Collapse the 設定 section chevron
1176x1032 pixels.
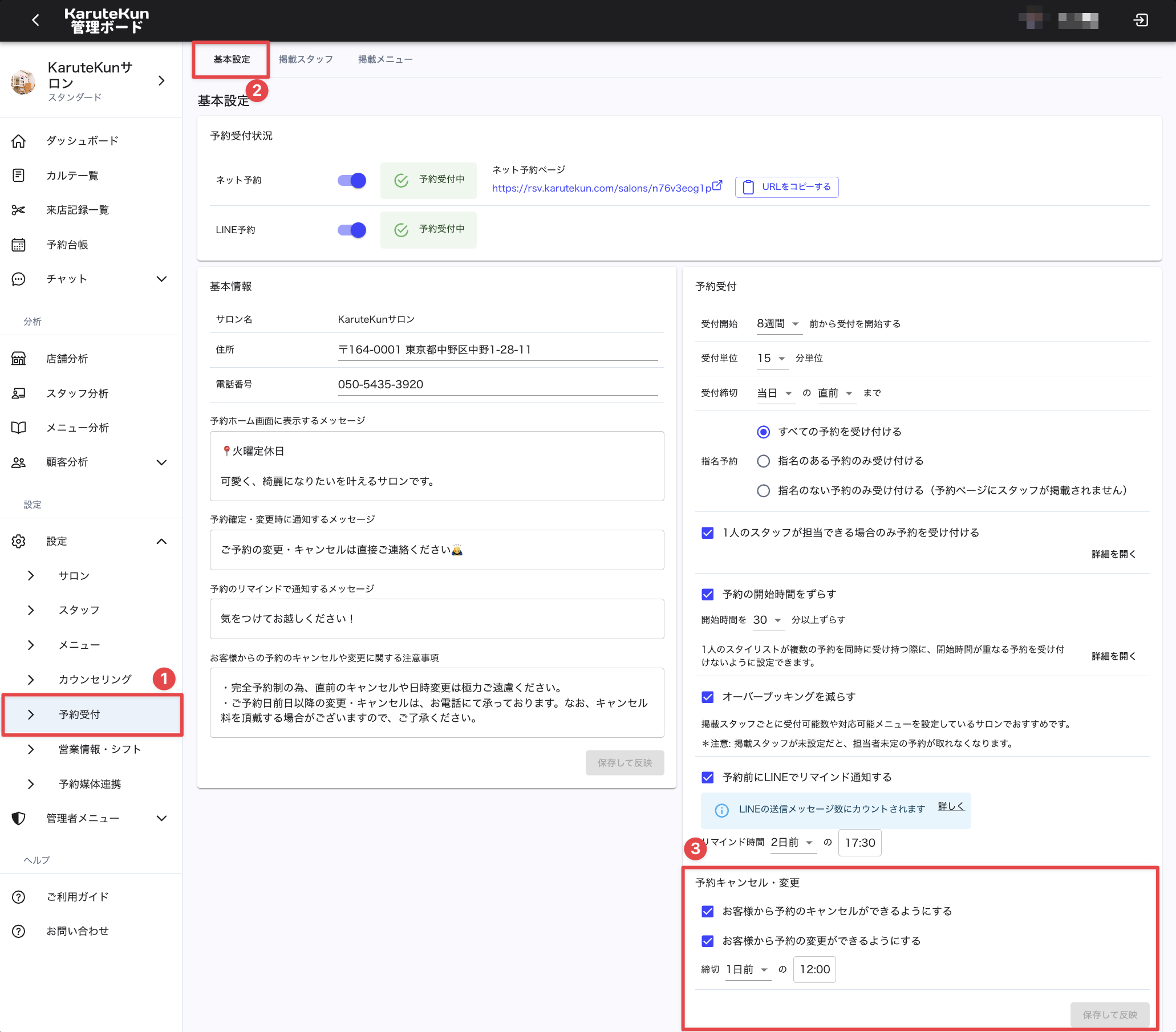tap(161, 541)
